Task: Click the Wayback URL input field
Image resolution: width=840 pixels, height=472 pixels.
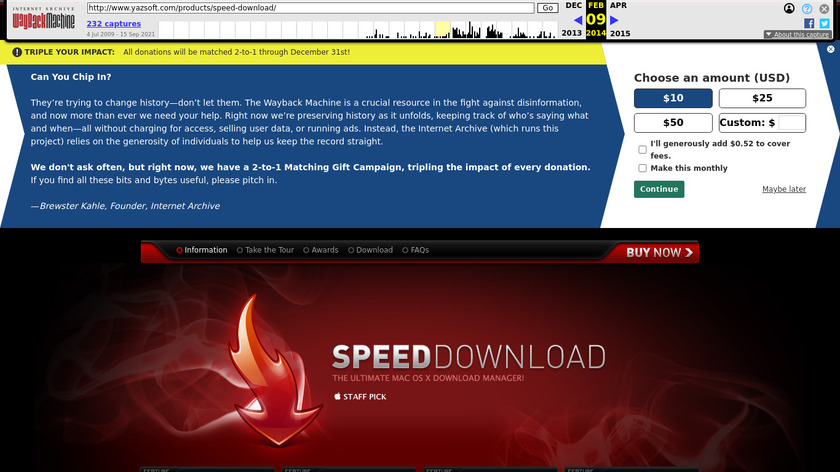Action: point(310,8)
